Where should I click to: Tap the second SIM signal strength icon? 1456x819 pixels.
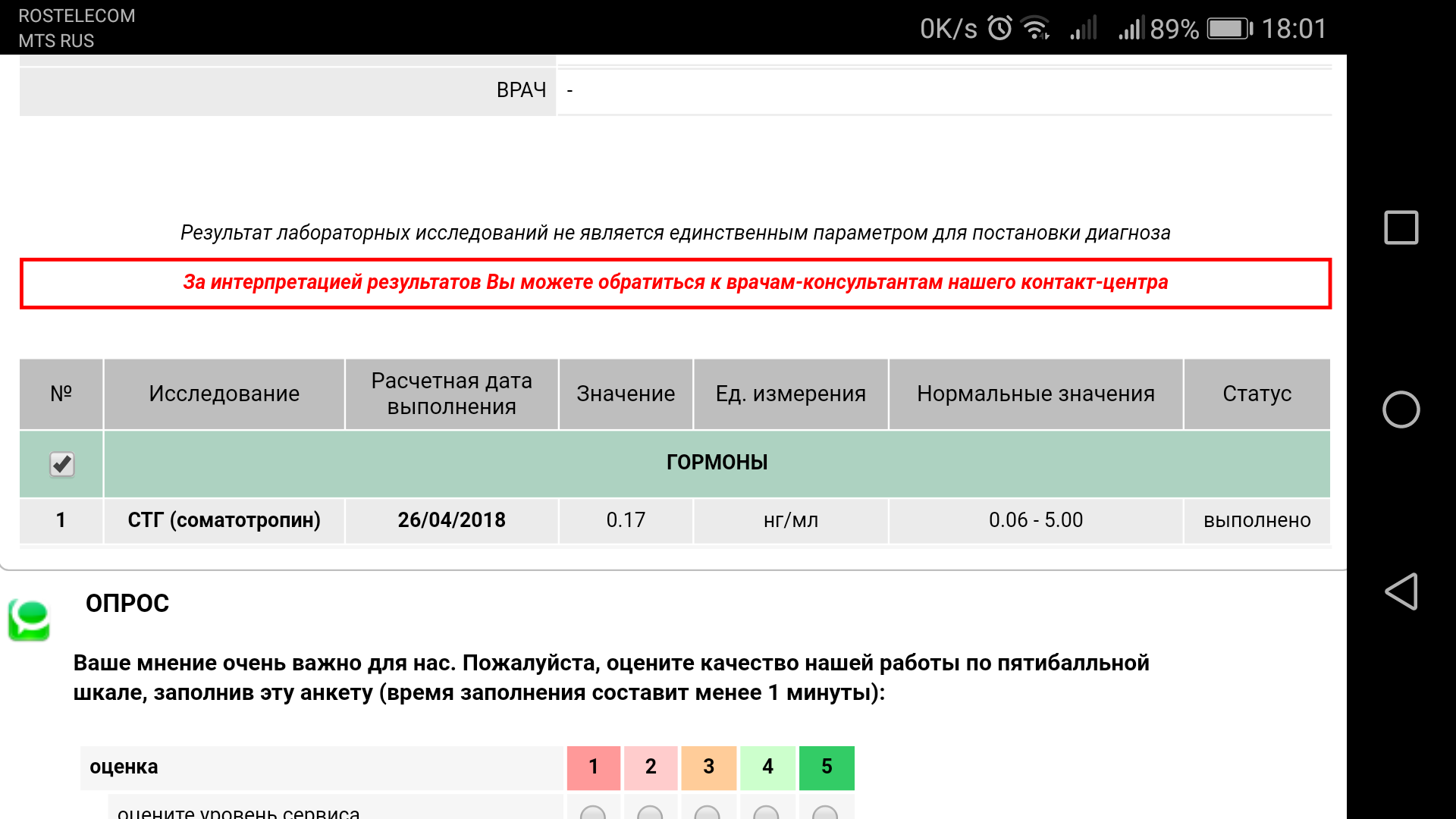tap(1131, 29)
